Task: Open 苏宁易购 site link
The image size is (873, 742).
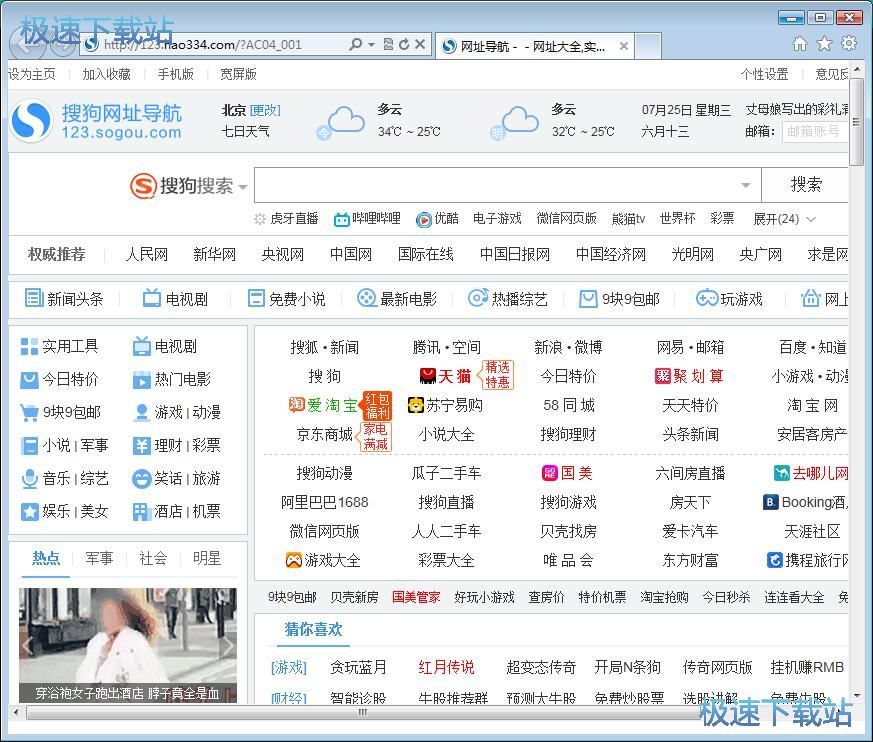Action: click(445, 405)
